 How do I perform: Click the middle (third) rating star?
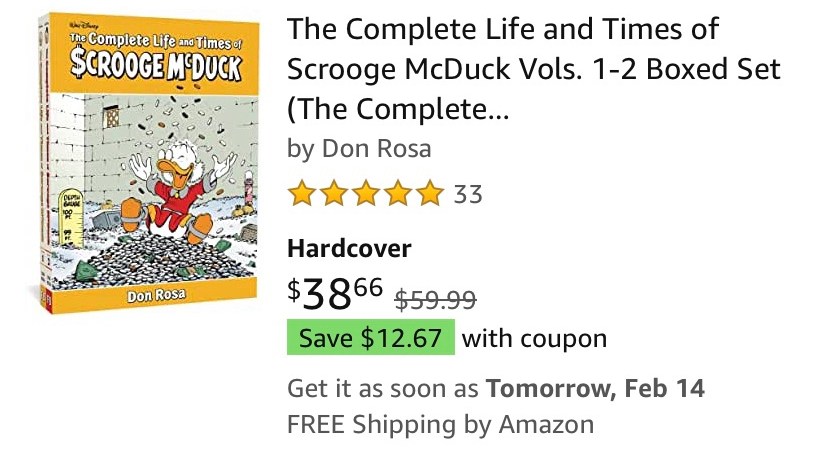pos(365,193)
